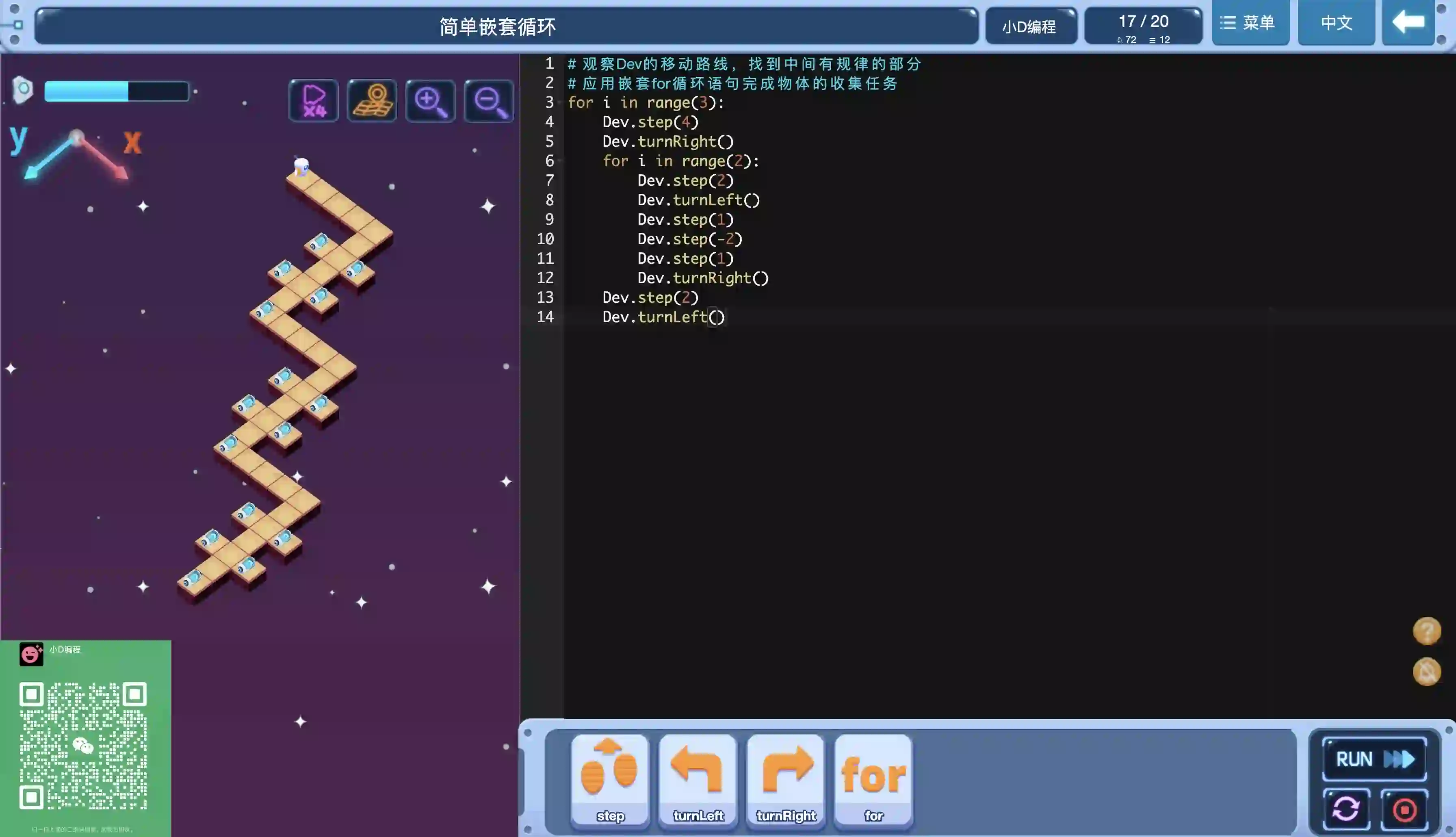Open the 17 / 20 level progress selector

click(x=1143, y=26)
